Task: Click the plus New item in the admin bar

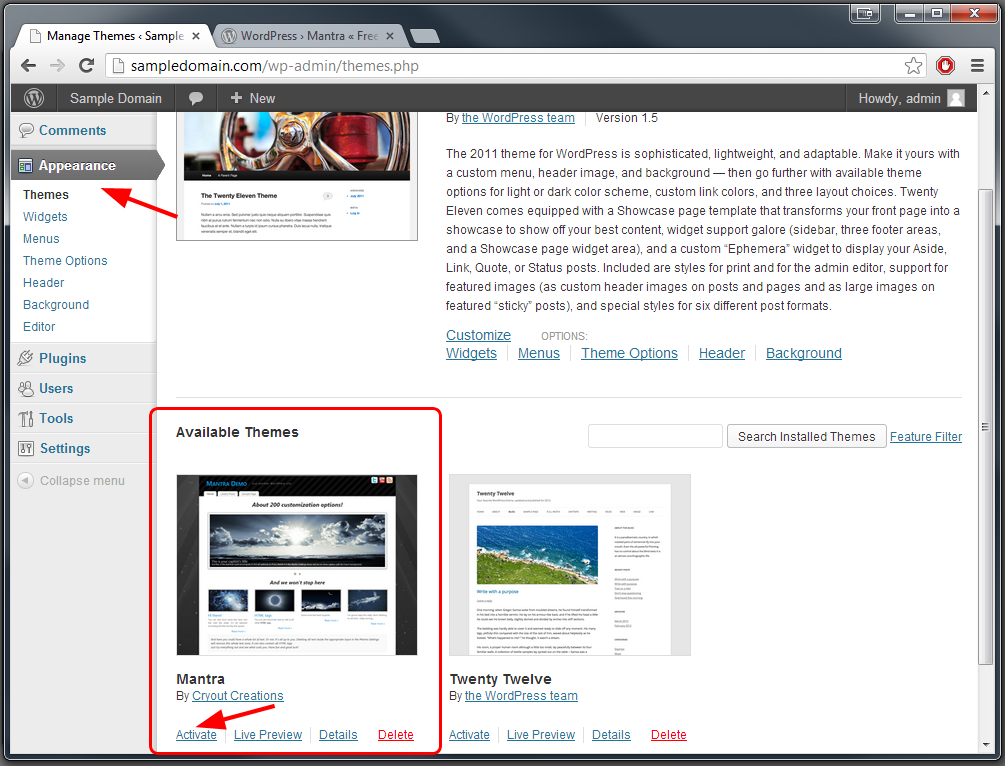Action: 253,98
